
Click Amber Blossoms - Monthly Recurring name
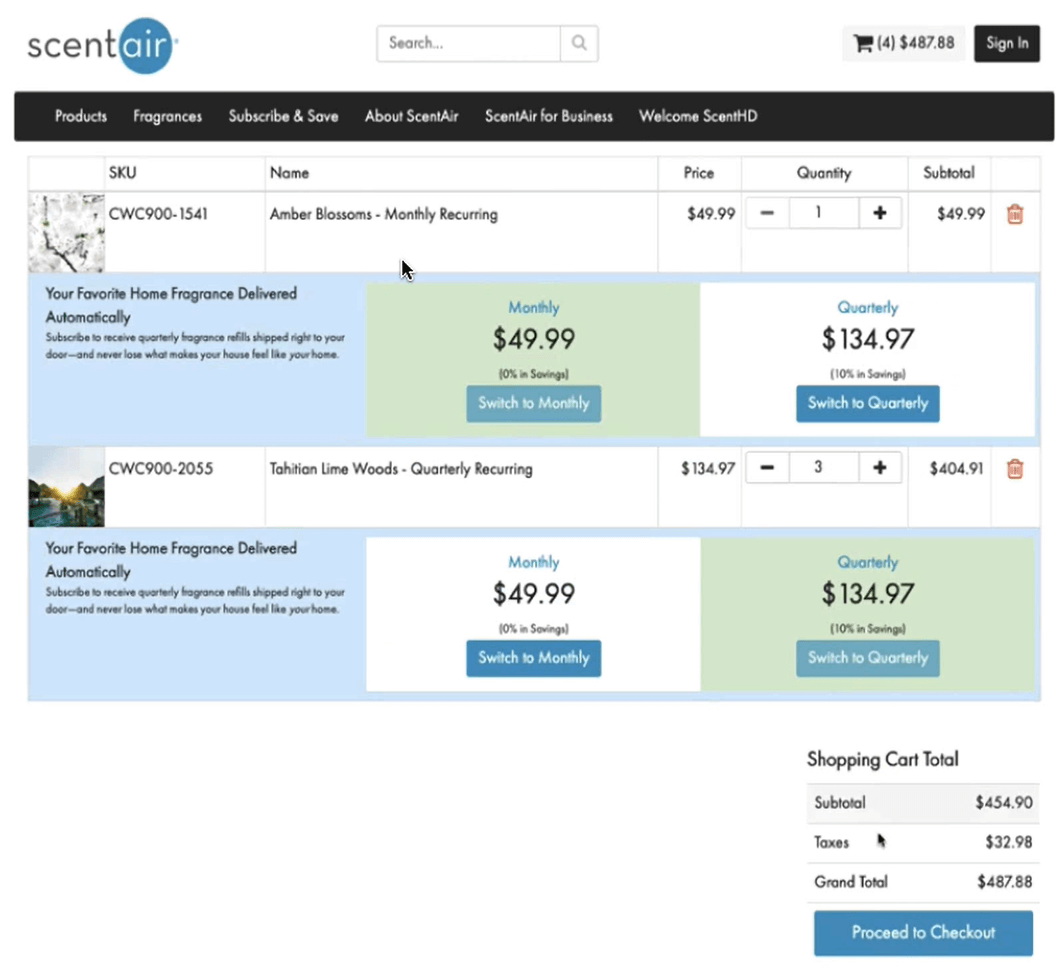click(x=384, y=215)
